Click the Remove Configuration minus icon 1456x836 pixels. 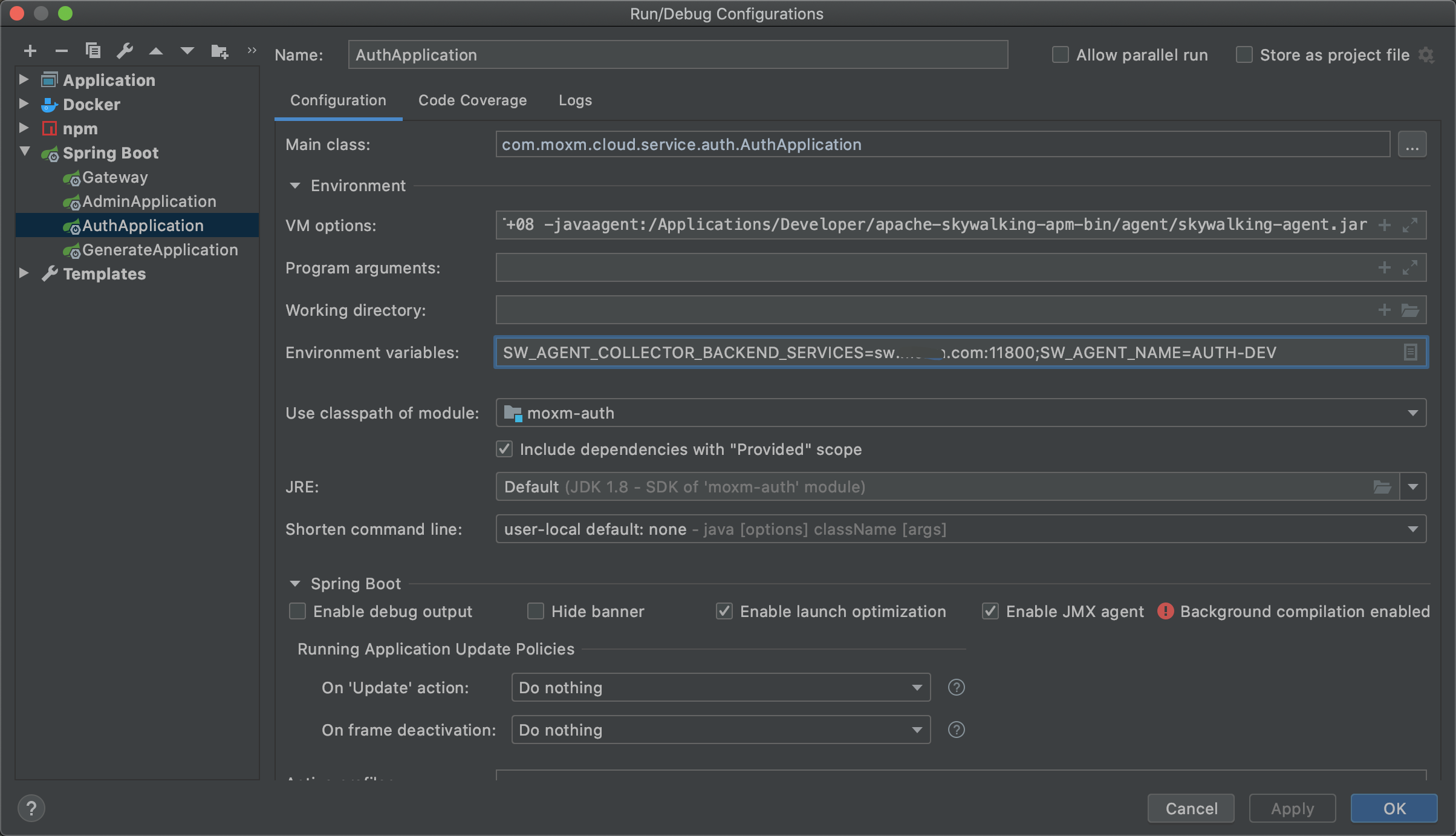tap(61, 51)
